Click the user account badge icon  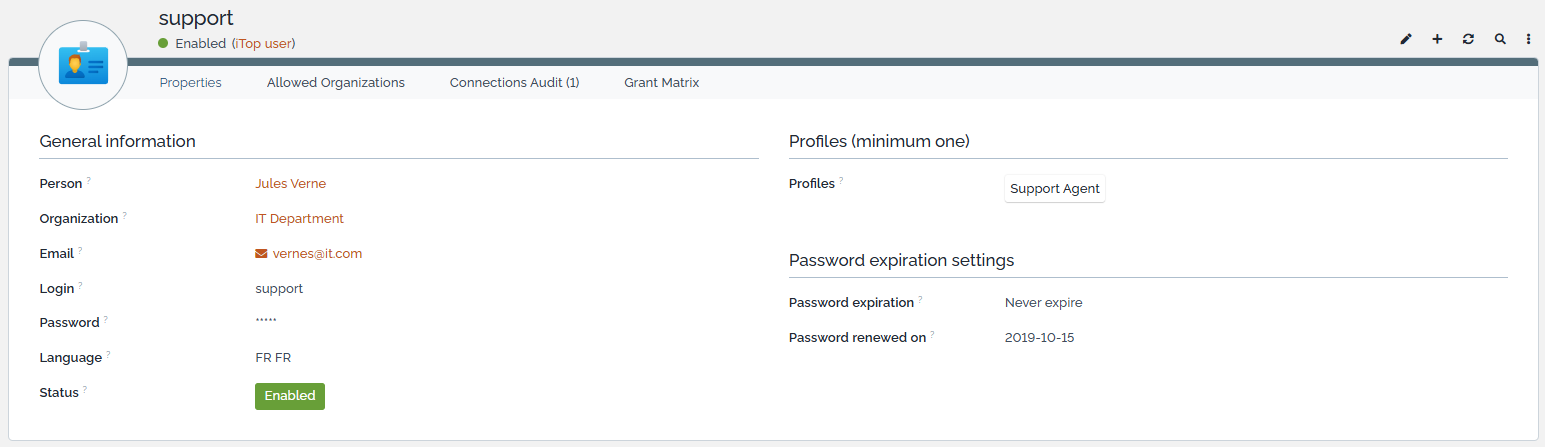click(83, 66)
